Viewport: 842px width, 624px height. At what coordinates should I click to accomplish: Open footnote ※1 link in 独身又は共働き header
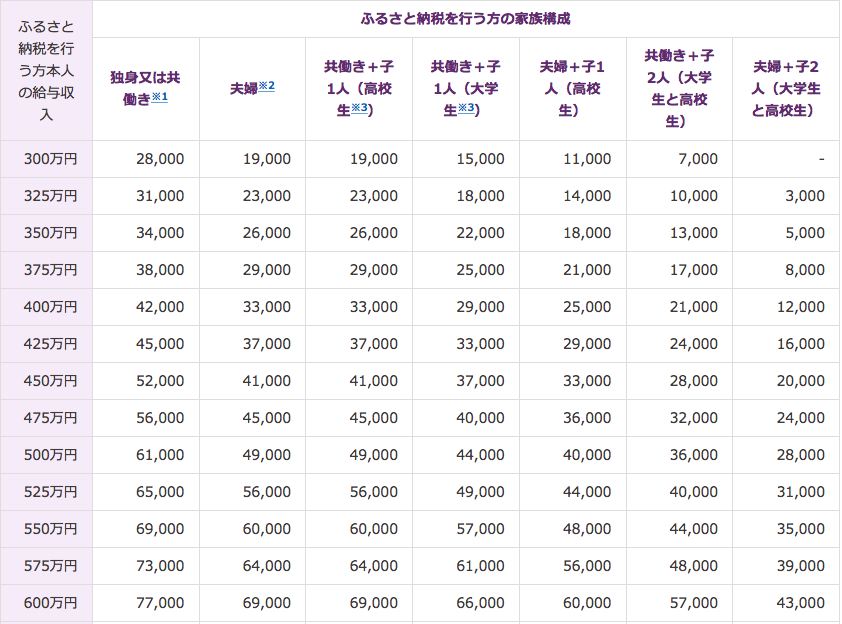[159, 97]
